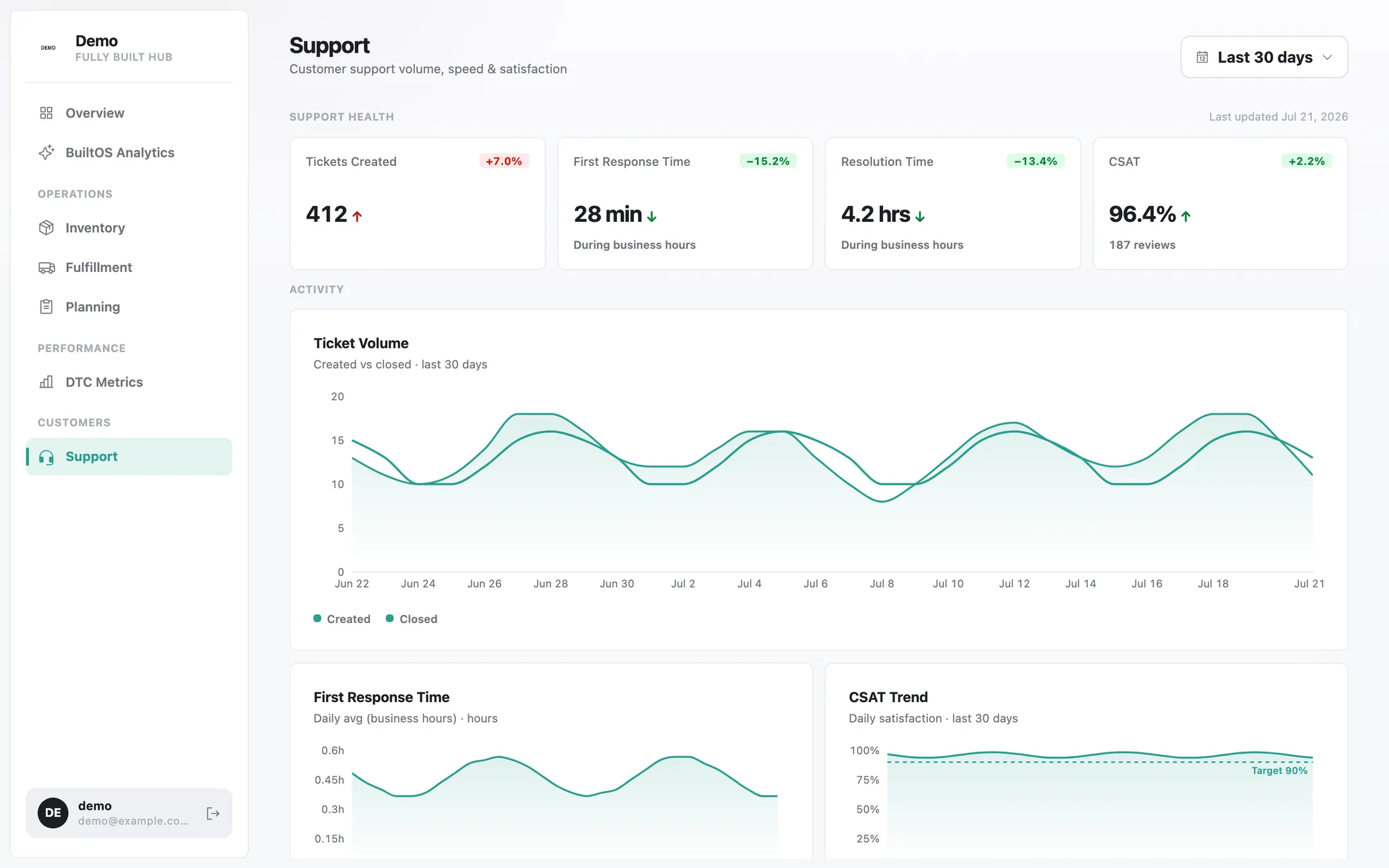Click the red up arrow beside 412
The height and width of the screenshot is (868, 1389).
[358, 216]
